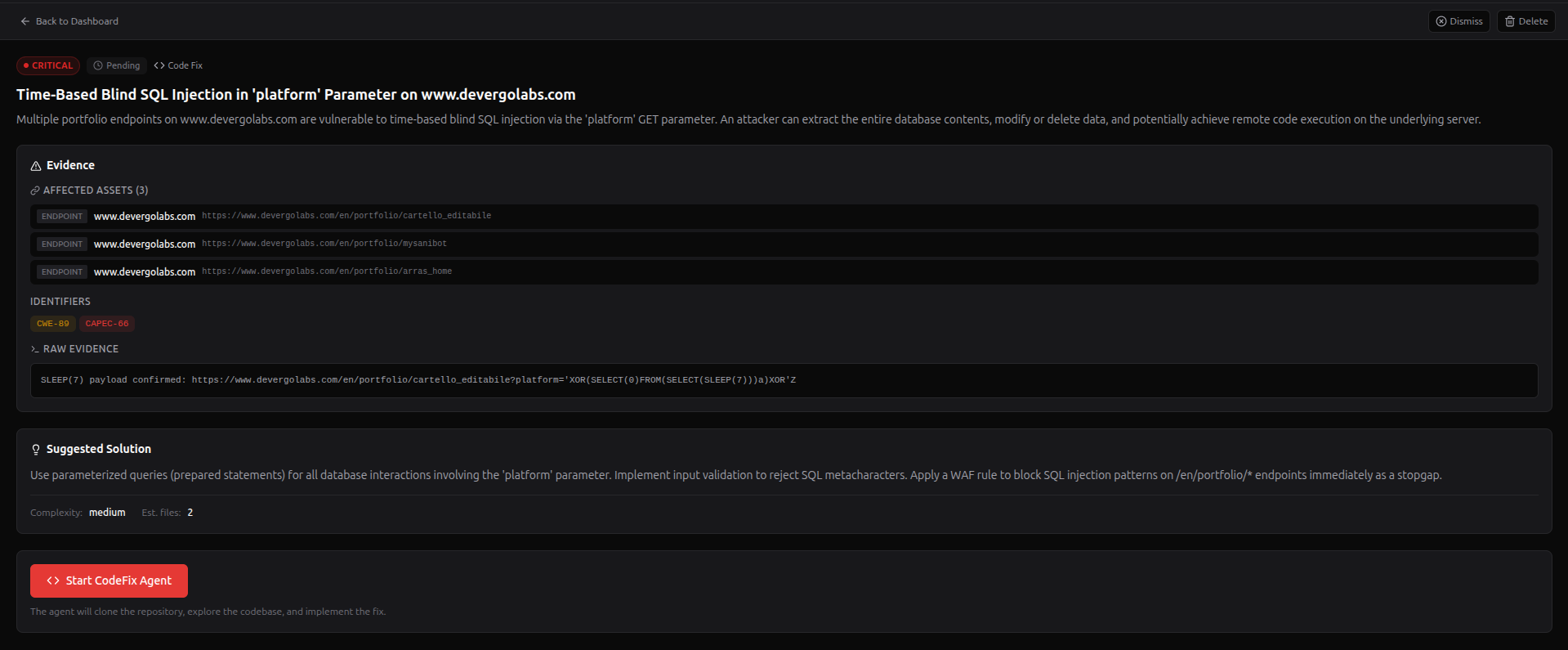
Task: Click the circled X icon in Dismiss
Action: [x=1441, y=21]
